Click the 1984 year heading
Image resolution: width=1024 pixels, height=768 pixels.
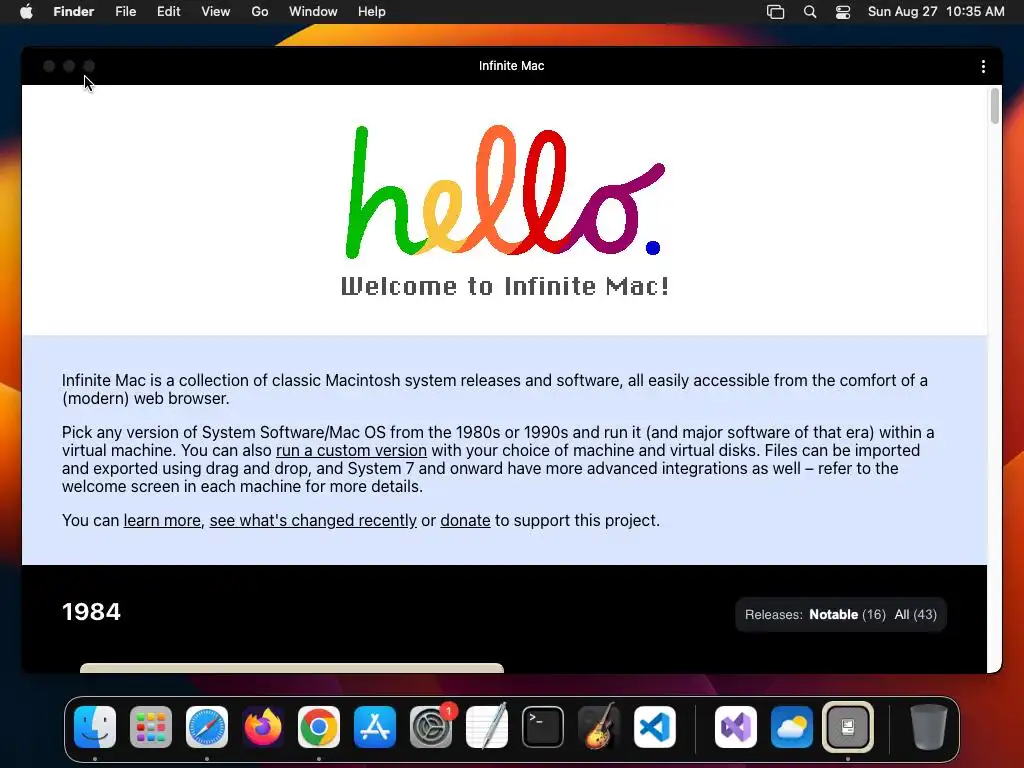91,612
